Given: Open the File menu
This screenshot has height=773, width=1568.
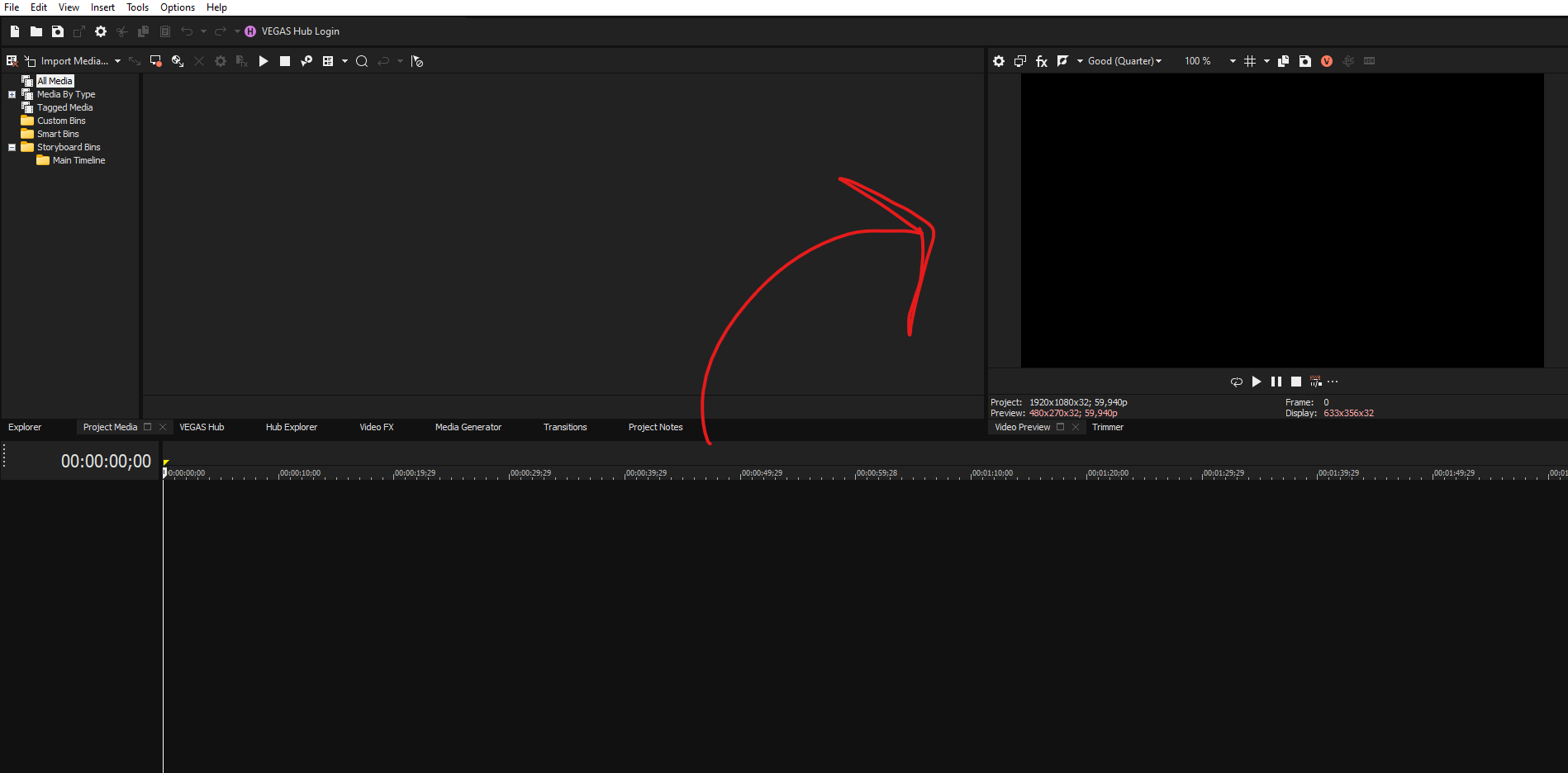Looking at the screenshot, I should click(x=12, y=7).
